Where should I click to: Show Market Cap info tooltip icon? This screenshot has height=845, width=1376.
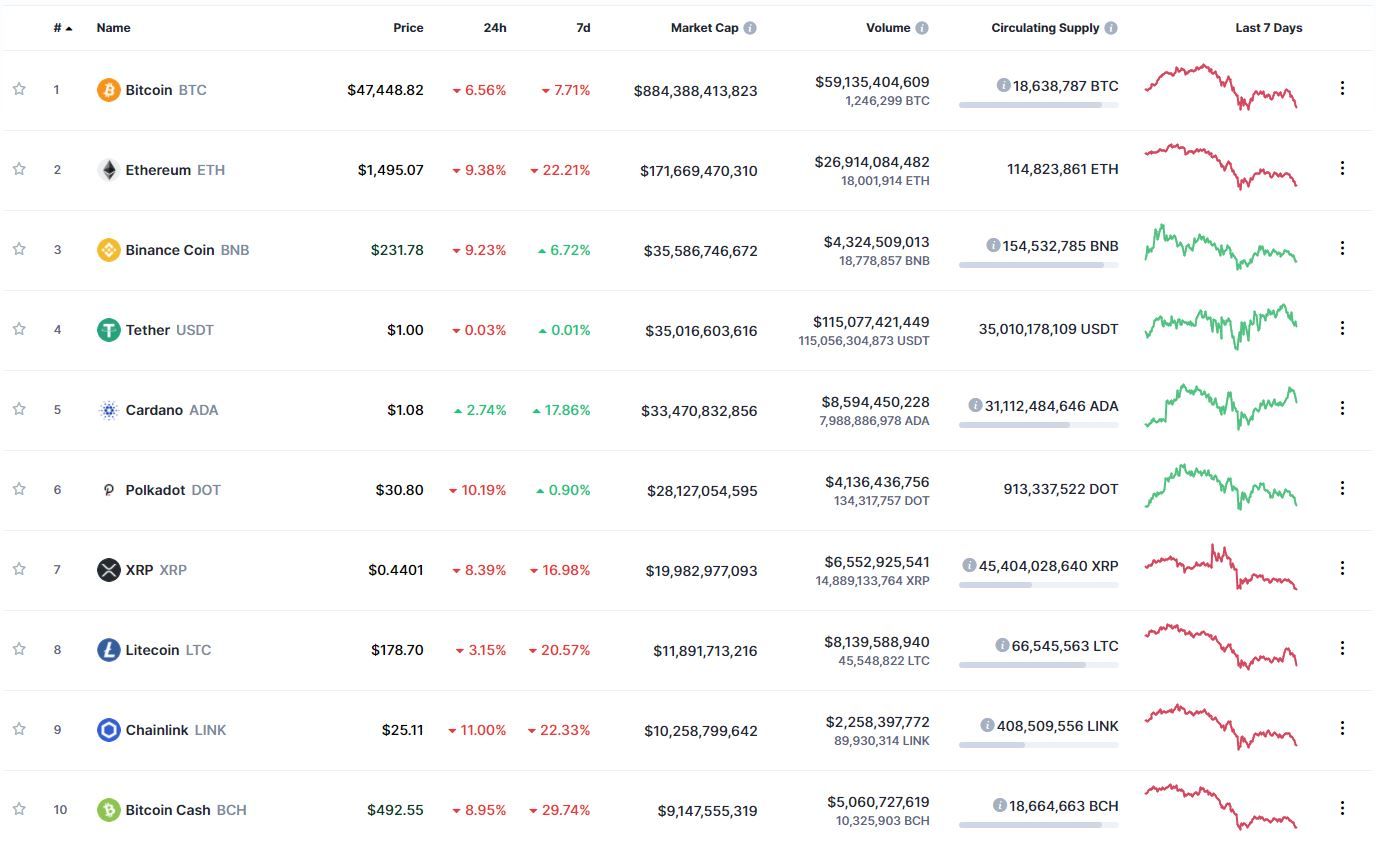tap(750, 28)
